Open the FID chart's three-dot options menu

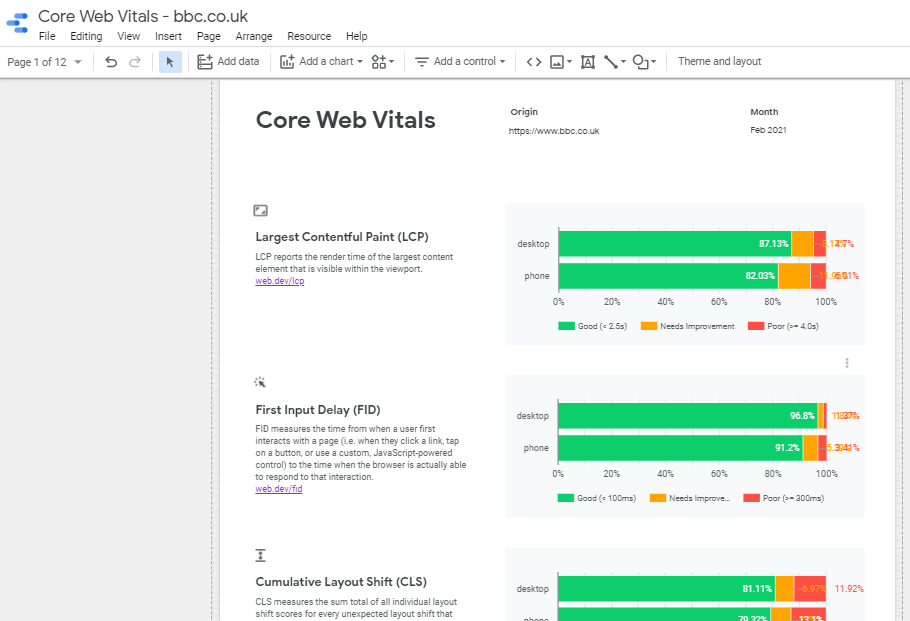coord(848,363)
